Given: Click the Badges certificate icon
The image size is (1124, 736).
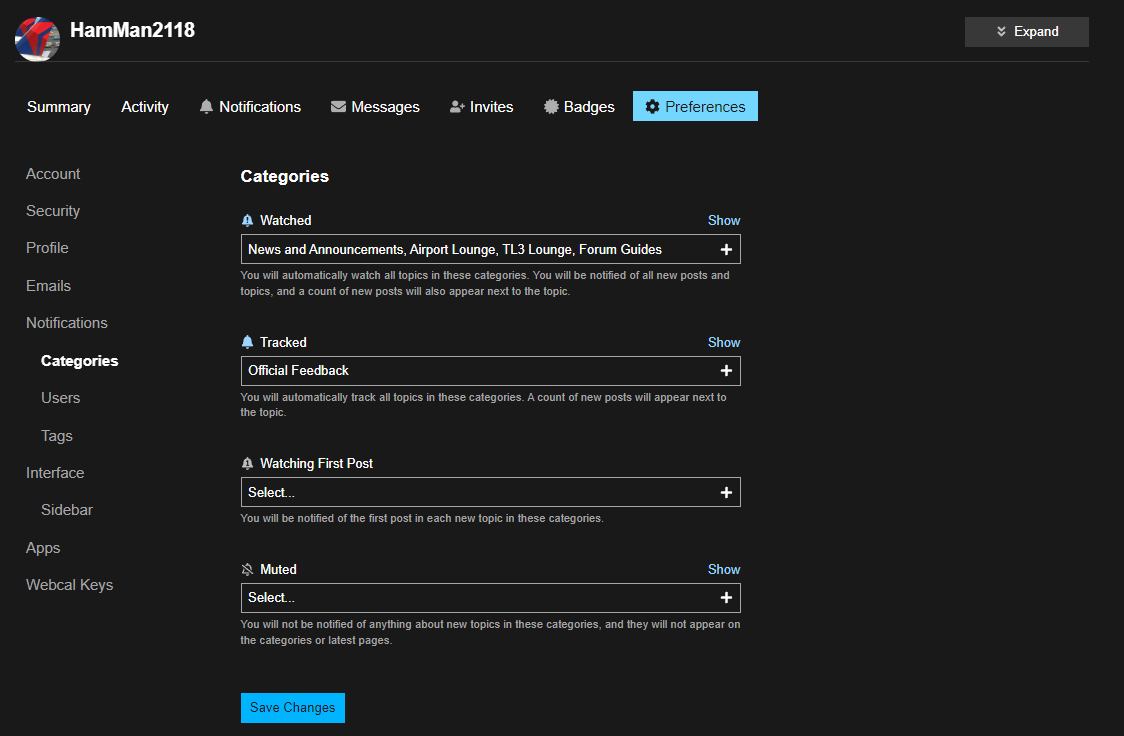Looking at the screenshot, I should click(x=551, y=107).
